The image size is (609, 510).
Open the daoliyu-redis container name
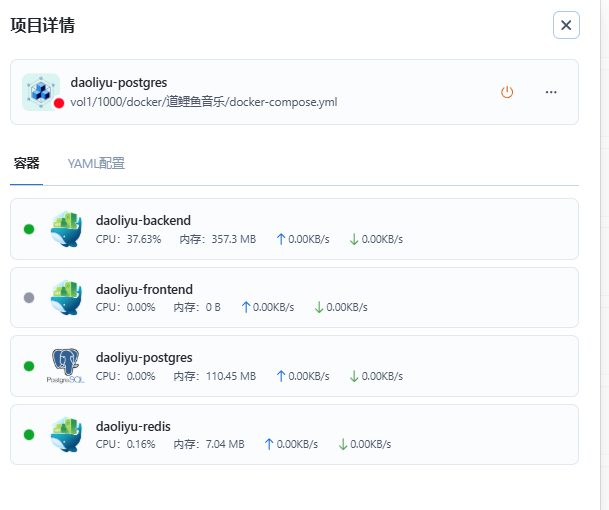(x=133, y=426)
